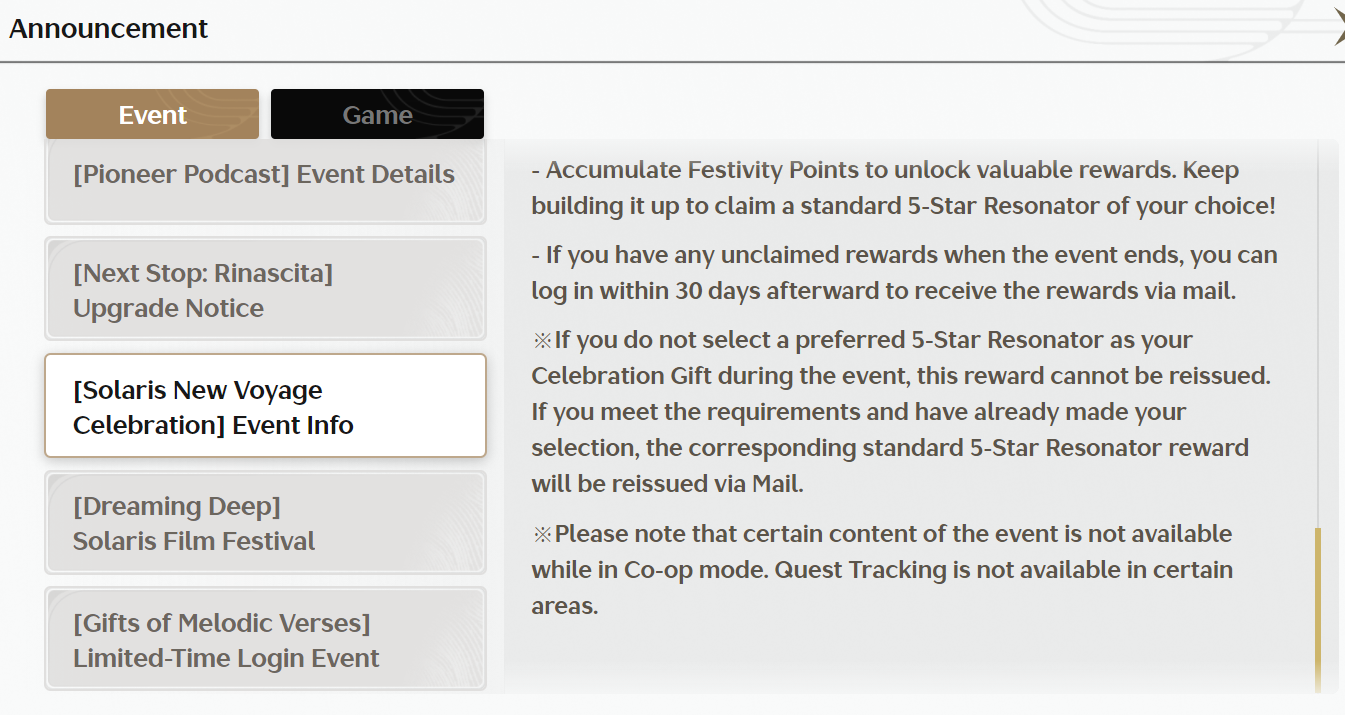Screen dimensions: 1345x715
Task: Close the Announcement window with the X icon
Action: pyautogui.click(x=1338, y=30)
